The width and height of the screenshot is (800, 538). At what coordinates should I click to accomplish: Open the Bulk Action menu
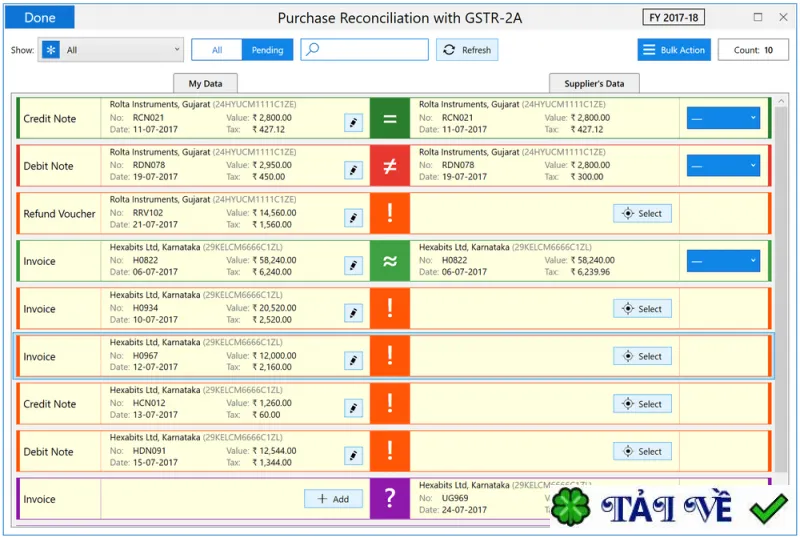[x=673, y=50]
